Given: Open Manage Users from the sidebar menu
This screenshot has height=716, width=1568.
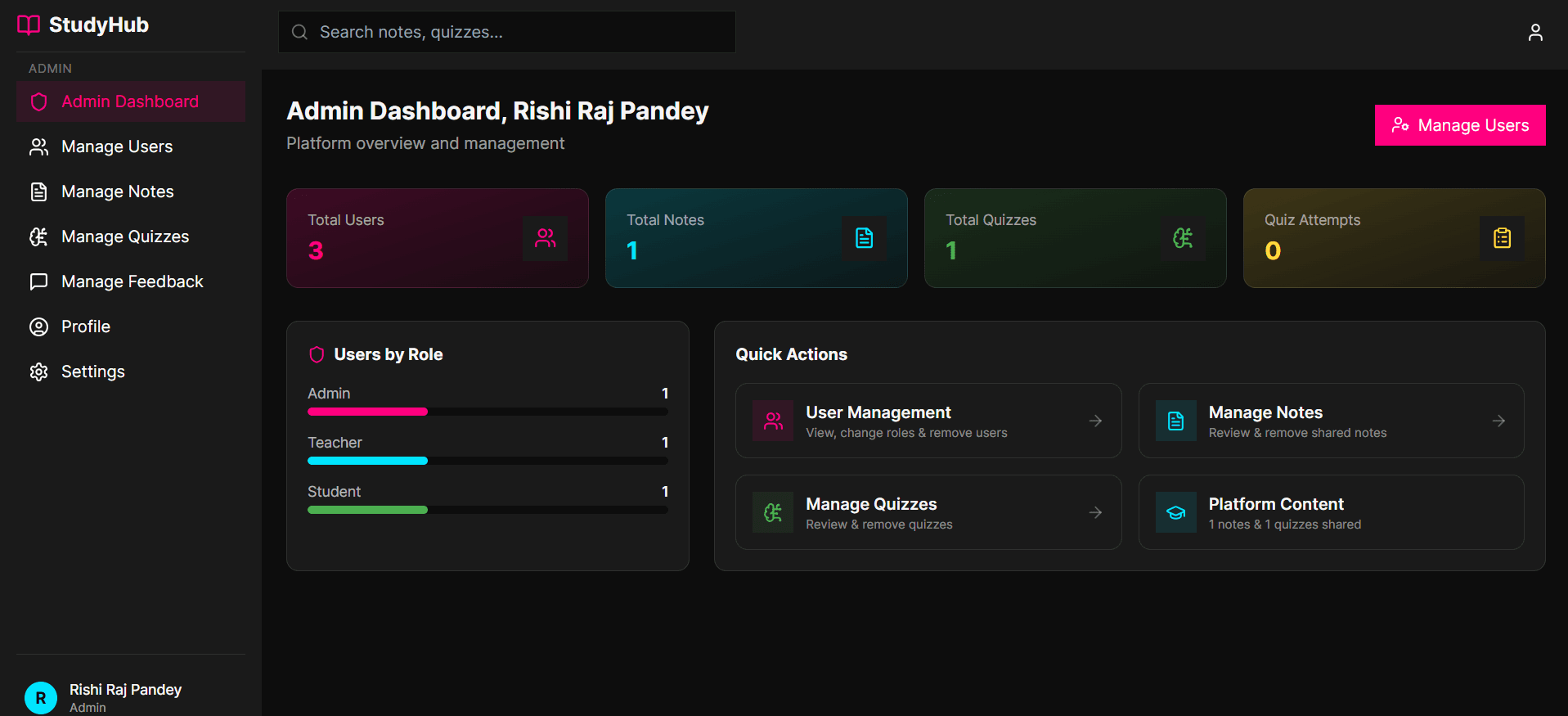Looking at the screenshot, I should pos(131,146).
